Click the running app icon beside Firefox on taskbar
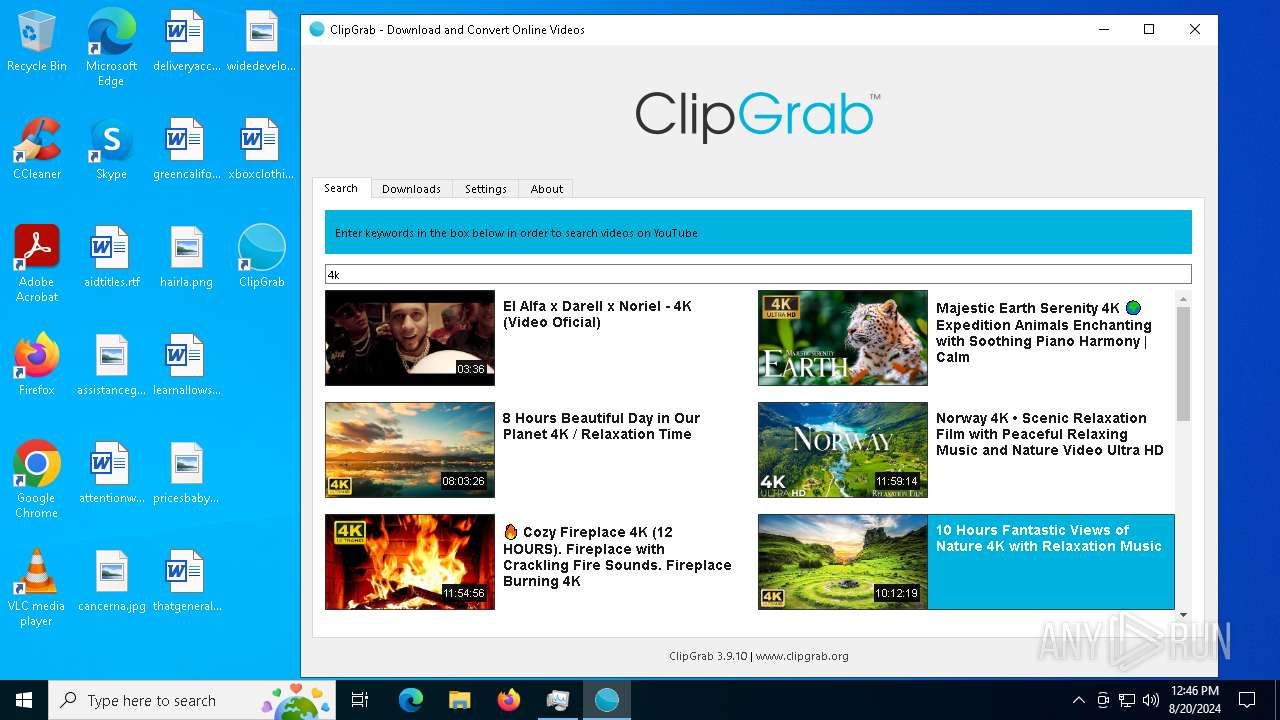 [x=557, y=700]
